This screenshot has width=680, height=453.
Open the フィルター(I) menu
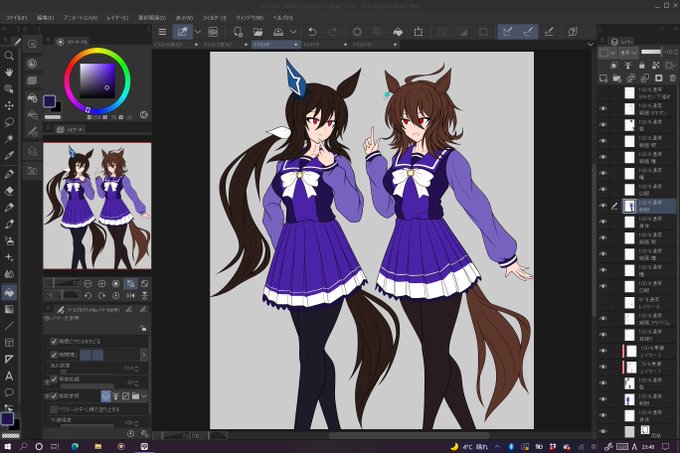214,18
